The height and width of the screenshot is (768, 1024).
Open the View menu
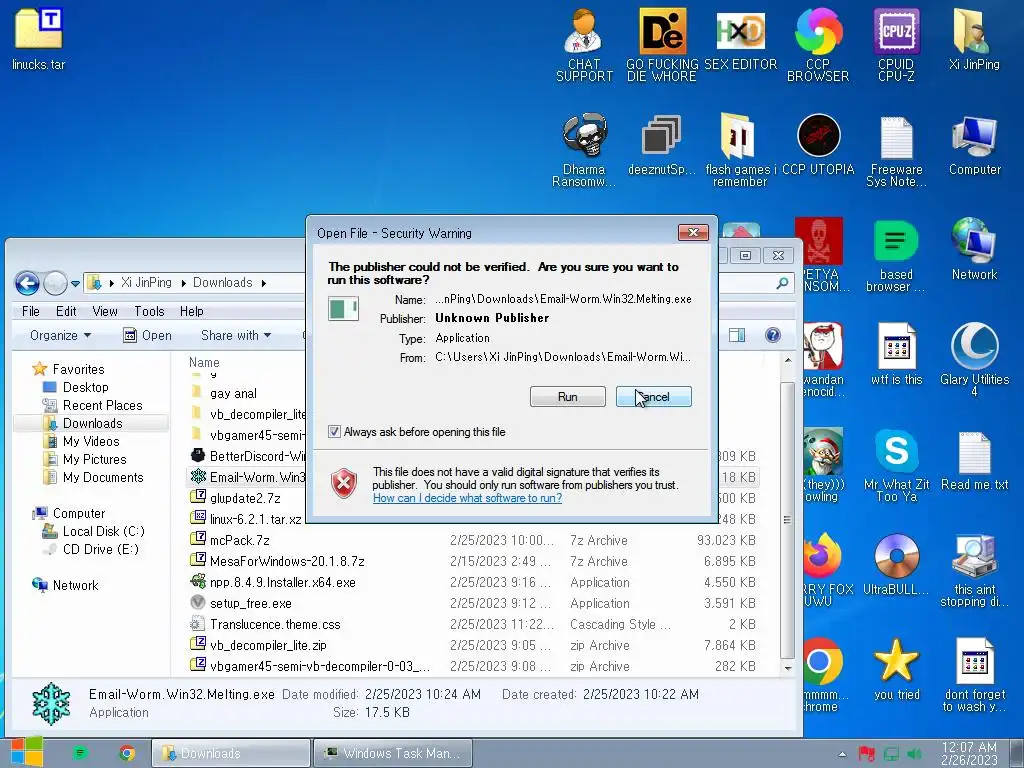pos(104,312)
